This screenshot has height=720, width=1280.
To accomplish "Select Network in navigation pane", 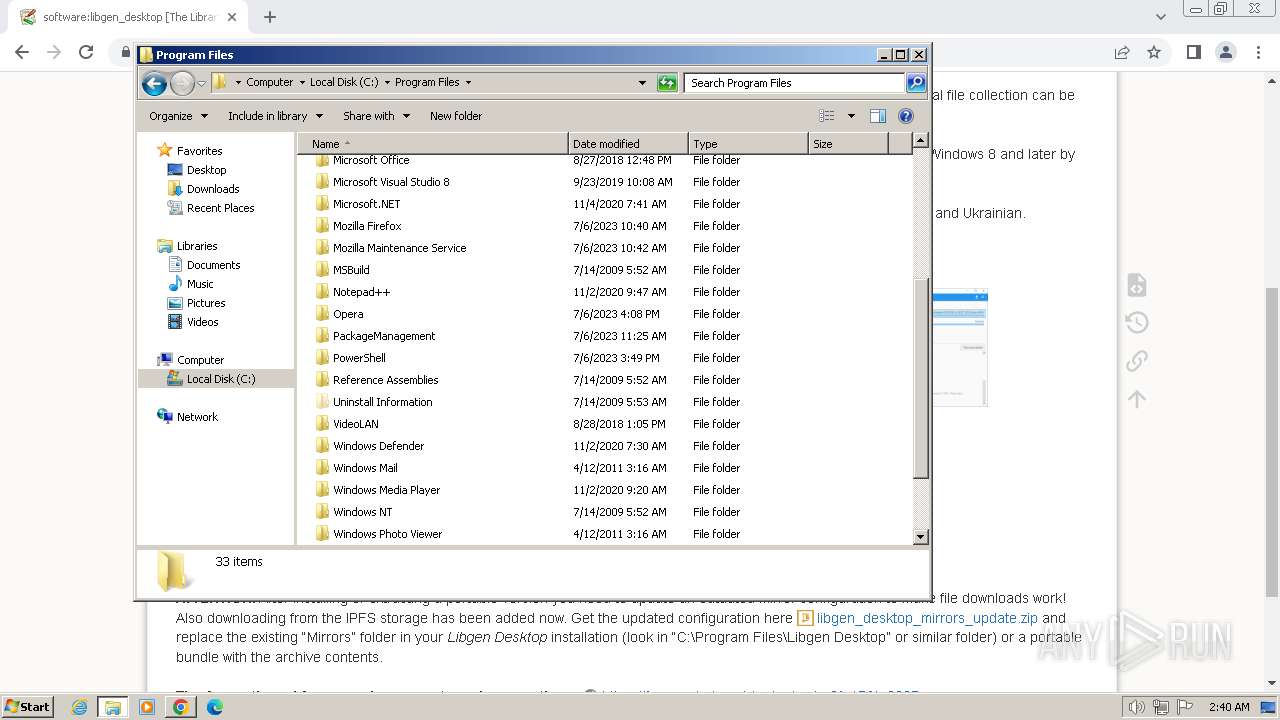I will [x=197, y=417].
